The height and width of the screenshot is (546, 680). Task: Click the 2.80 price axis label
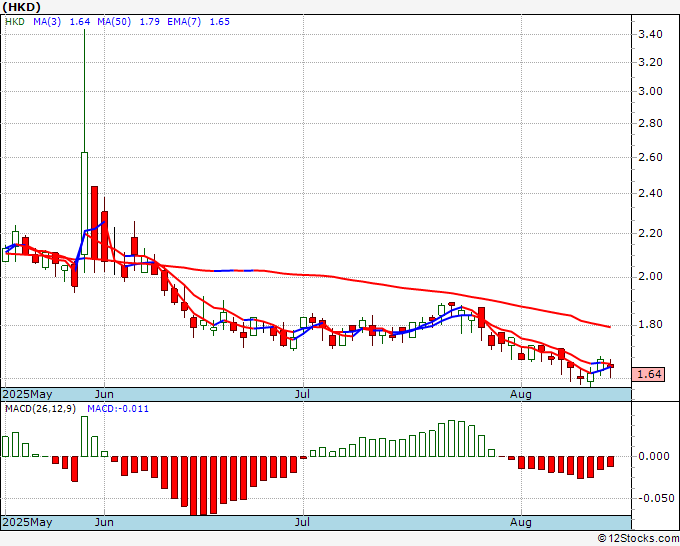point(651,123)
